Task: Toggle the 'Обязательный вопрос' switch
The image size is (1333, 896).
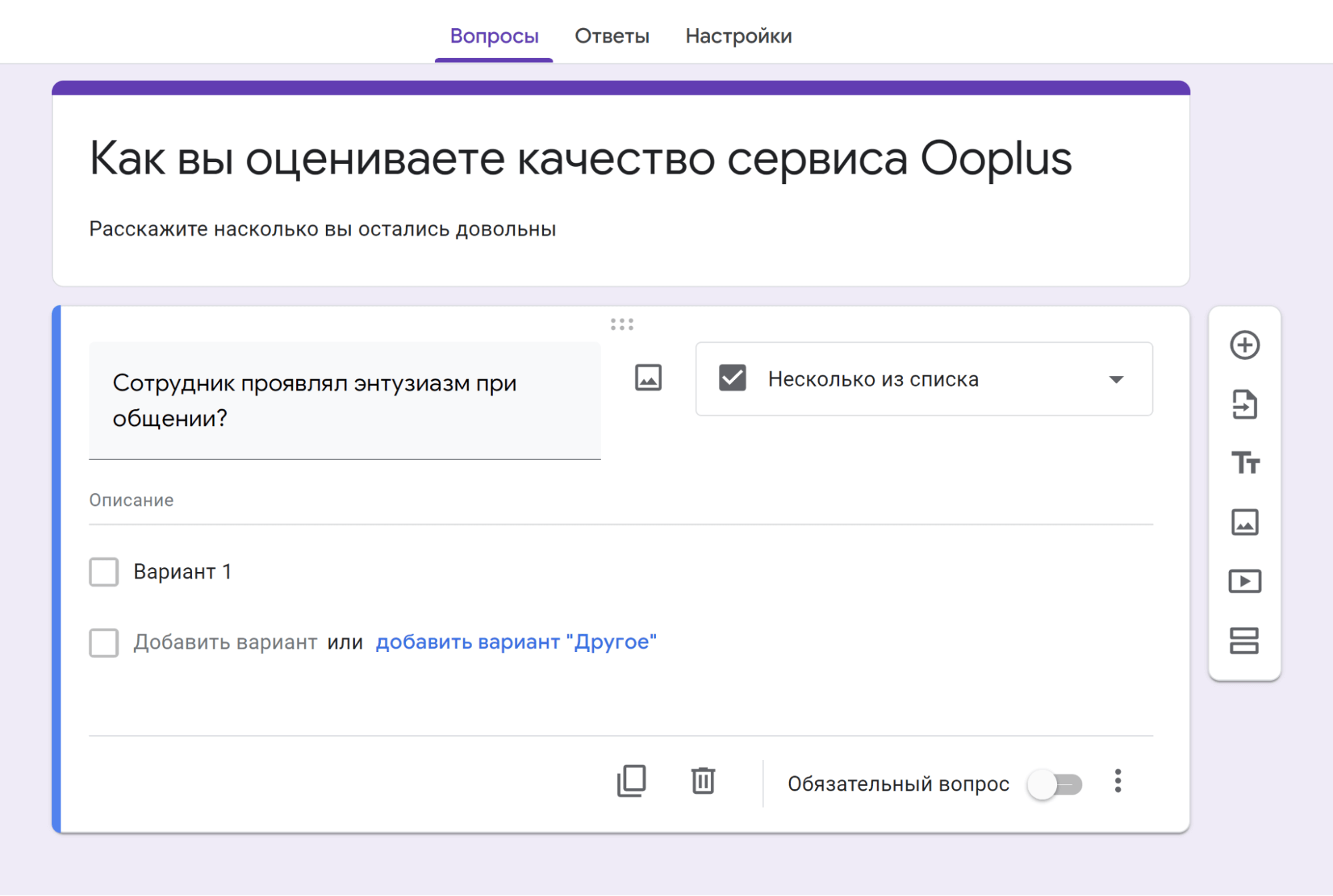Action: pyautogui.click(x=1055, y=784)
